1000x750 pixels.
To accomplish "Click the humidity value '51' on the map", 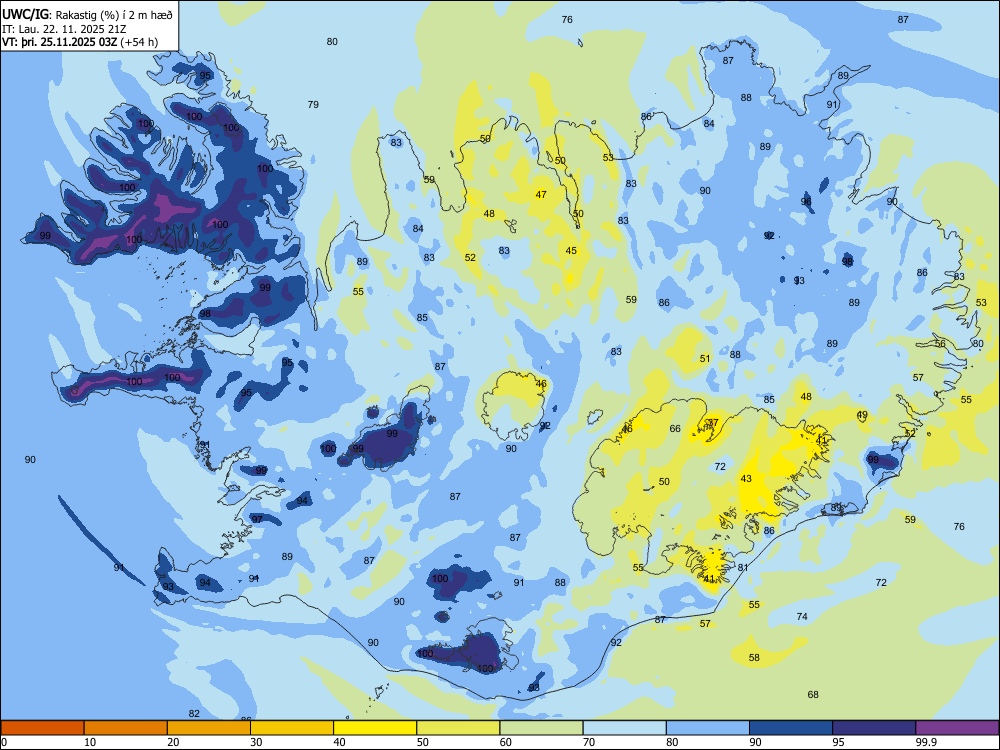I will click(705, 358).
